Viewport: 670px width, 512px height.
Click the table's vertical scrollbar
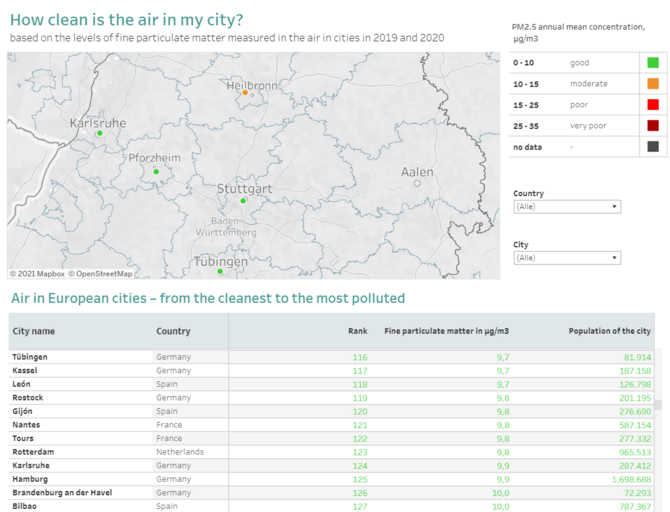click(658, 406)
